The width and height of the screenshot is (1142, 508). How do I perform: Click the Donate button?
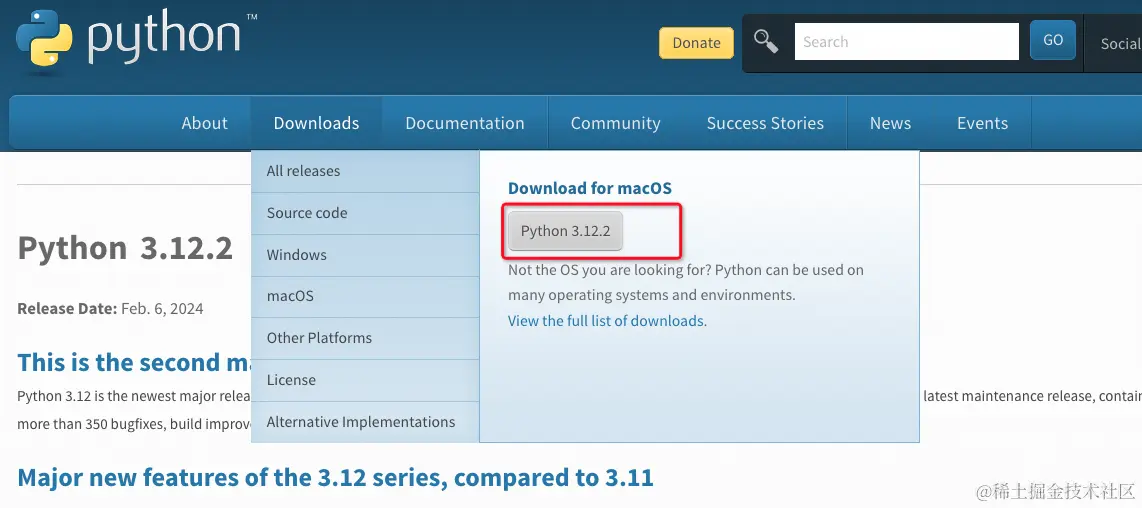coord(696,43)
